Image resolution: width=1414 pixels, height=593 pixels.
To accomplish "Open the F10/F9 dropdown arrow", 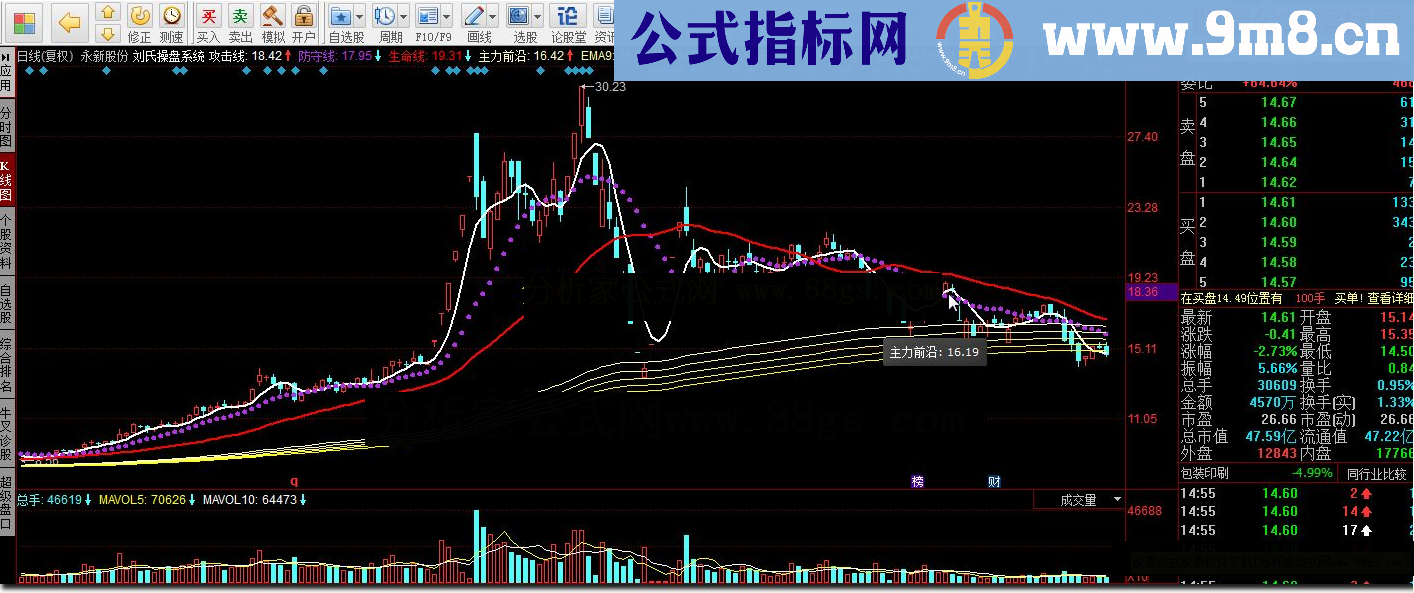I will 446,16.
